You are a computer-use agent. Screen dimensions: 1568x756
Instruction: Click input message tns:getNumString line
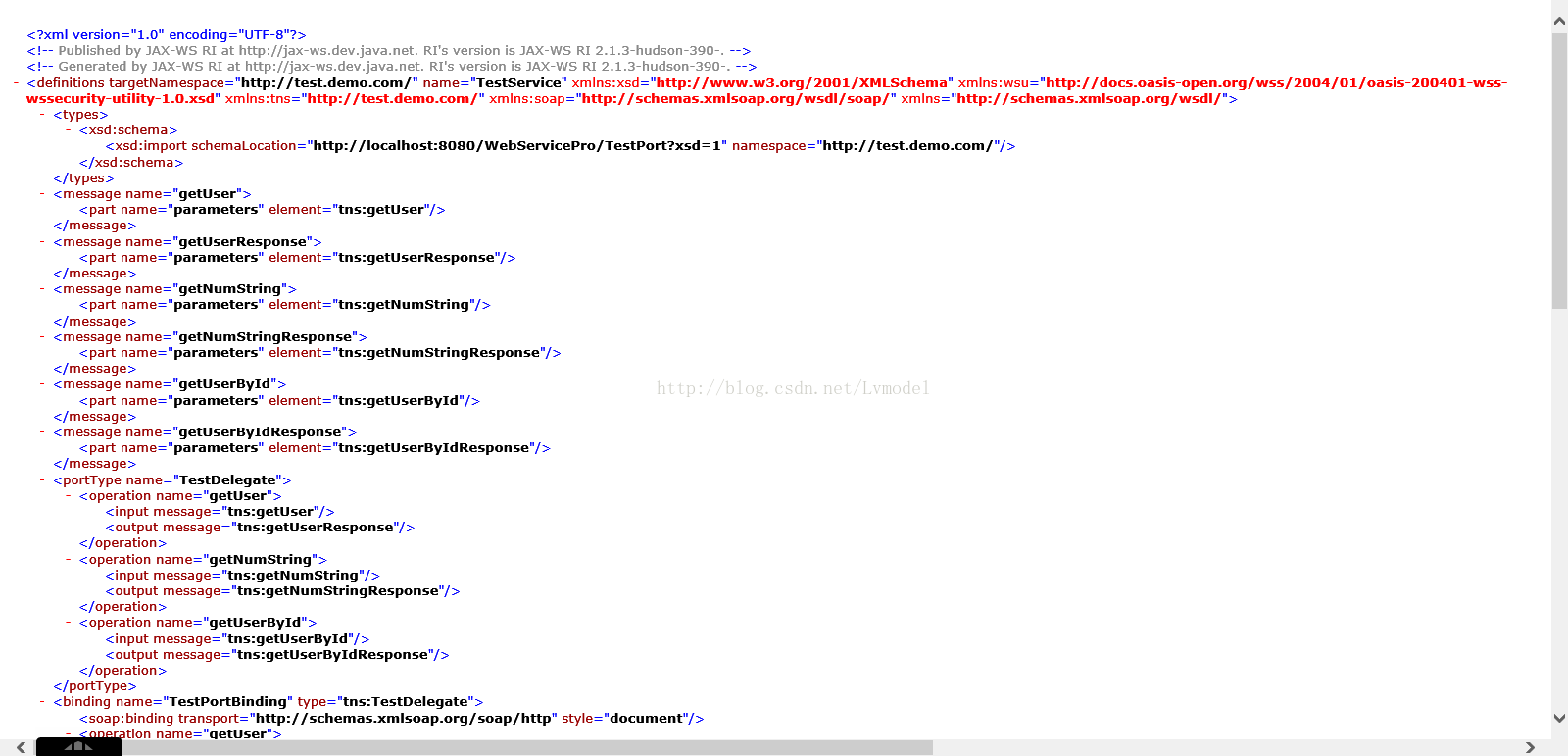point(243,576)
